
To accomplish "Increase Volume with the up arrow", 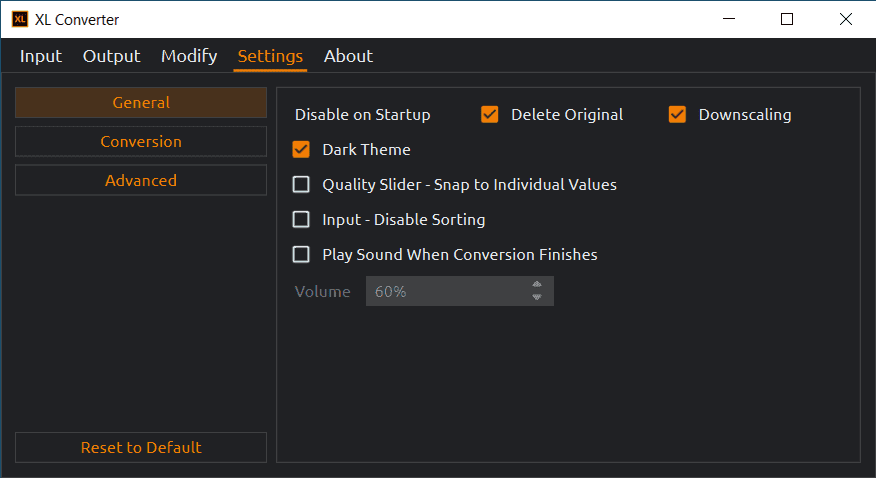I will 537,285.
